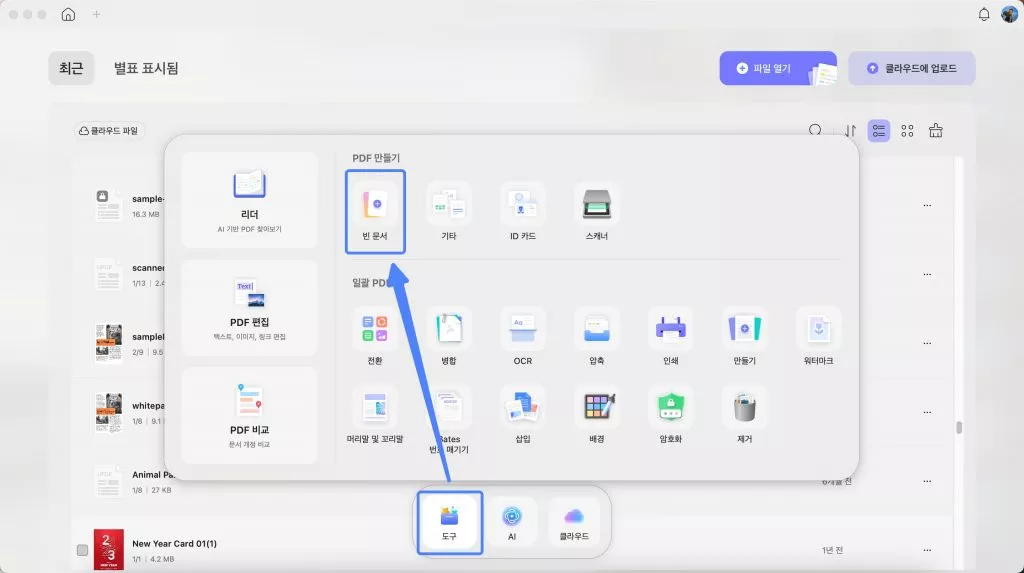Open the user profile avatar
This screenshot has width=1024, height=573.
tap(1009, 14)
